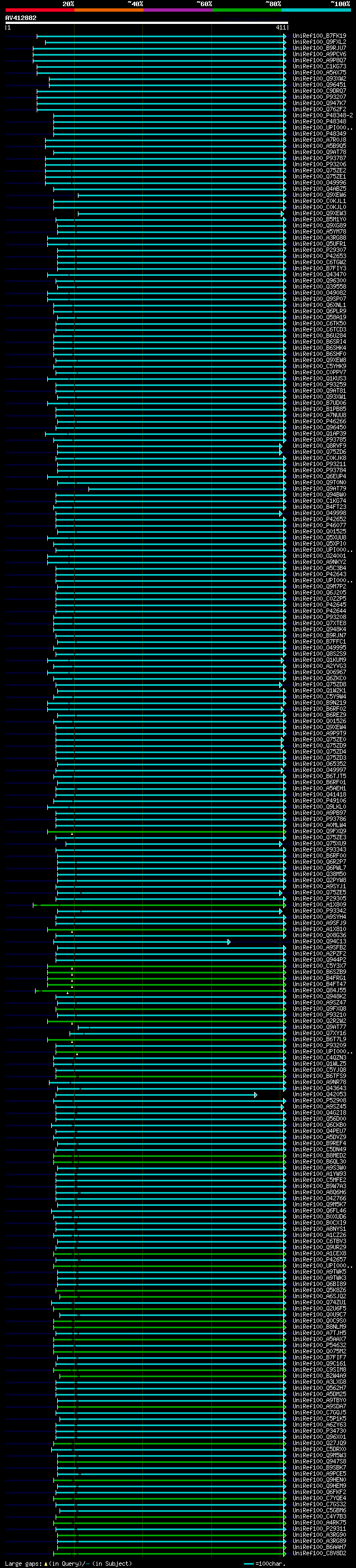The width and height of the screenshot is (356, 1568).
Task: Select the UniRef100_Q9FXQ9 label
Action: pyautogui.click(x=319, y=832)
